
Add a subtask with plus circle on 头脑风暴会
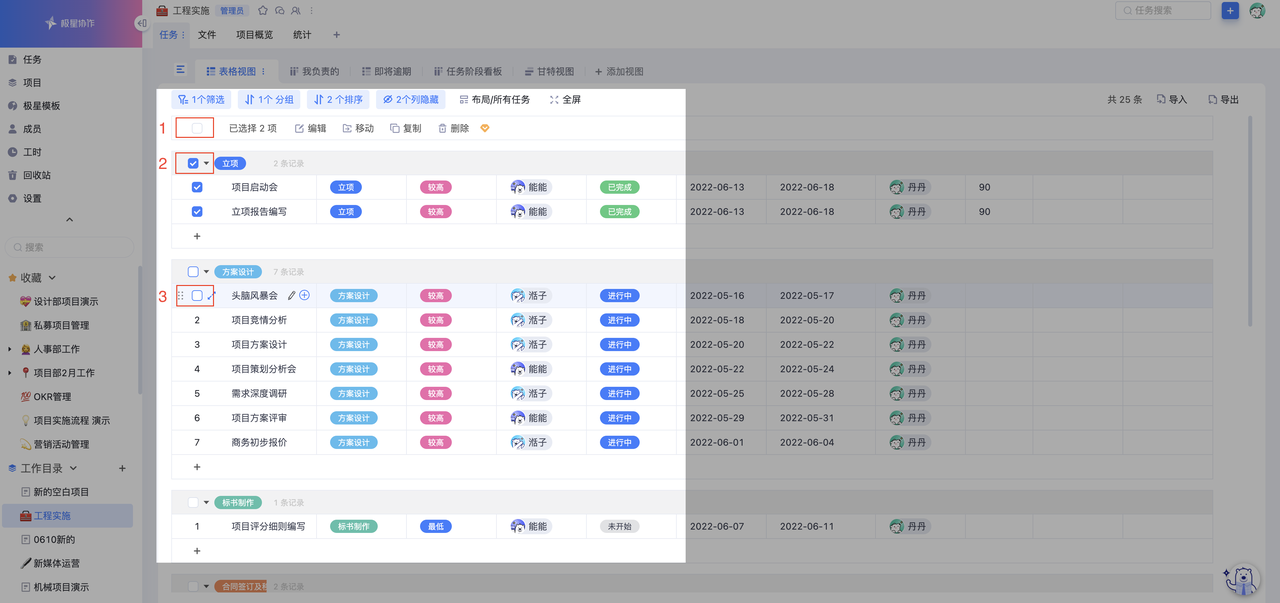click(x=305, y=296)
